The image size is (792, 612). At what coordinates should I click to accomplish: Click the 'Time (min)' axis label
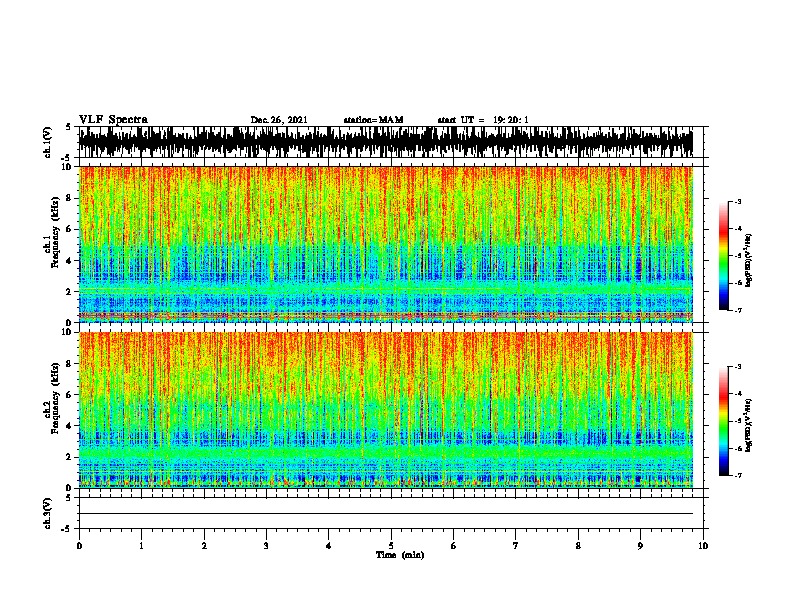click(x=400, y=555)
